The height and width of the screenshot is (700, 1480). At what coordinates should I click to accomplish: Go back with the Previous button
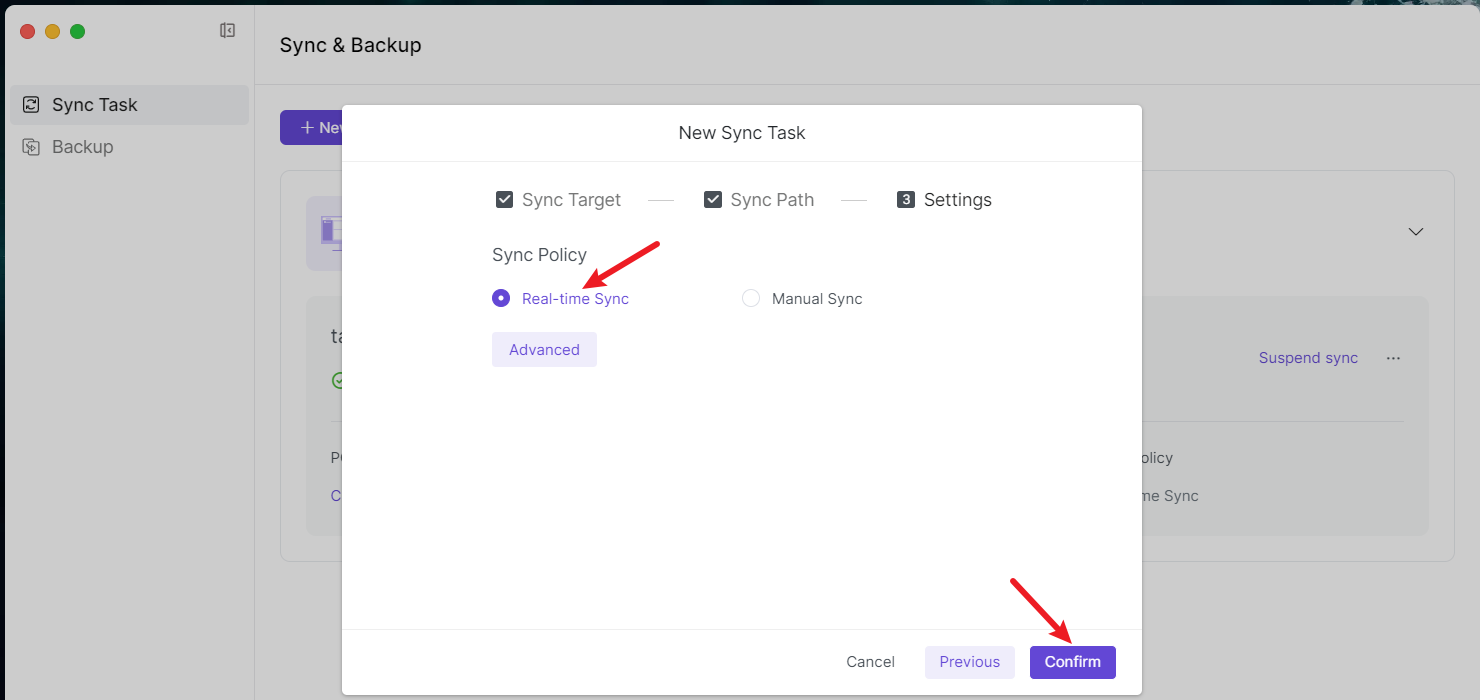click(x=969, y=662)
